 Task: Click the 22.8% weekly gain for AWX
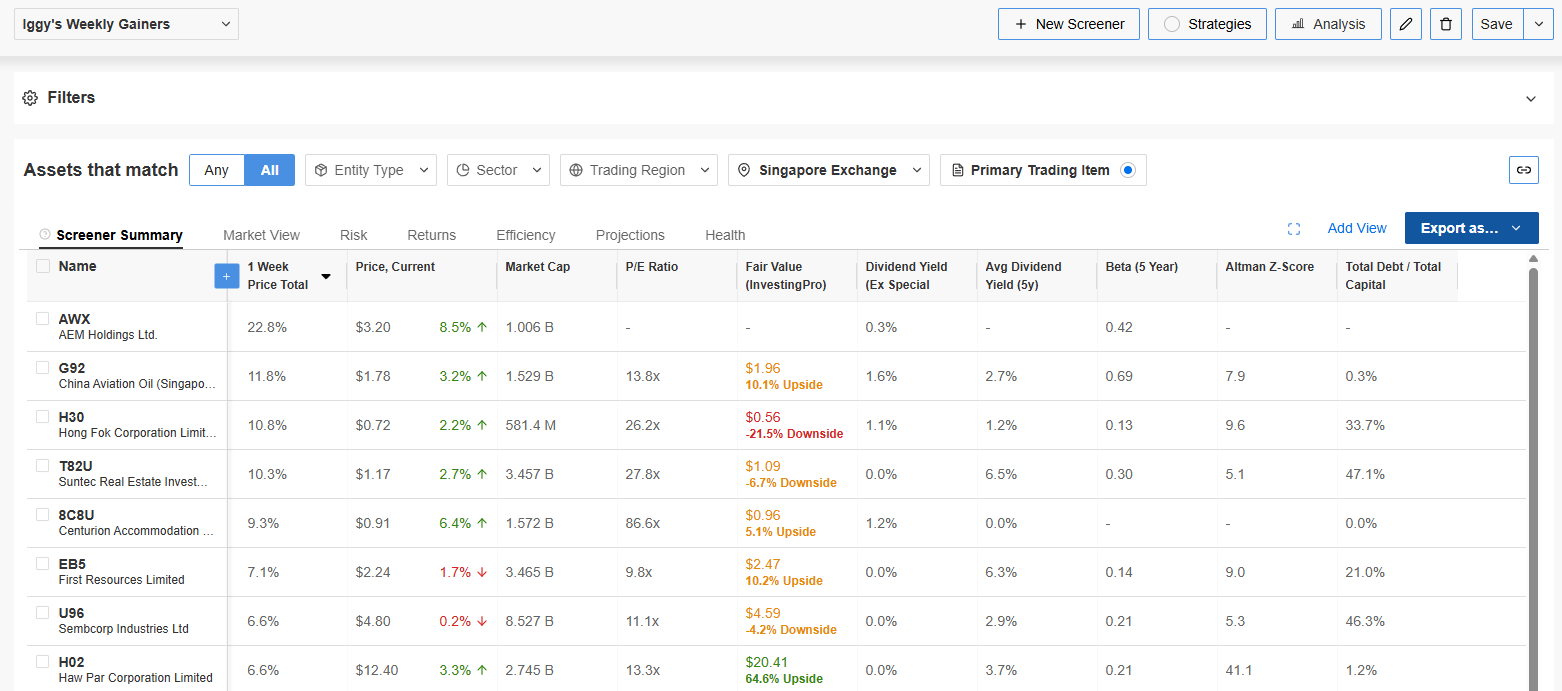267,327
